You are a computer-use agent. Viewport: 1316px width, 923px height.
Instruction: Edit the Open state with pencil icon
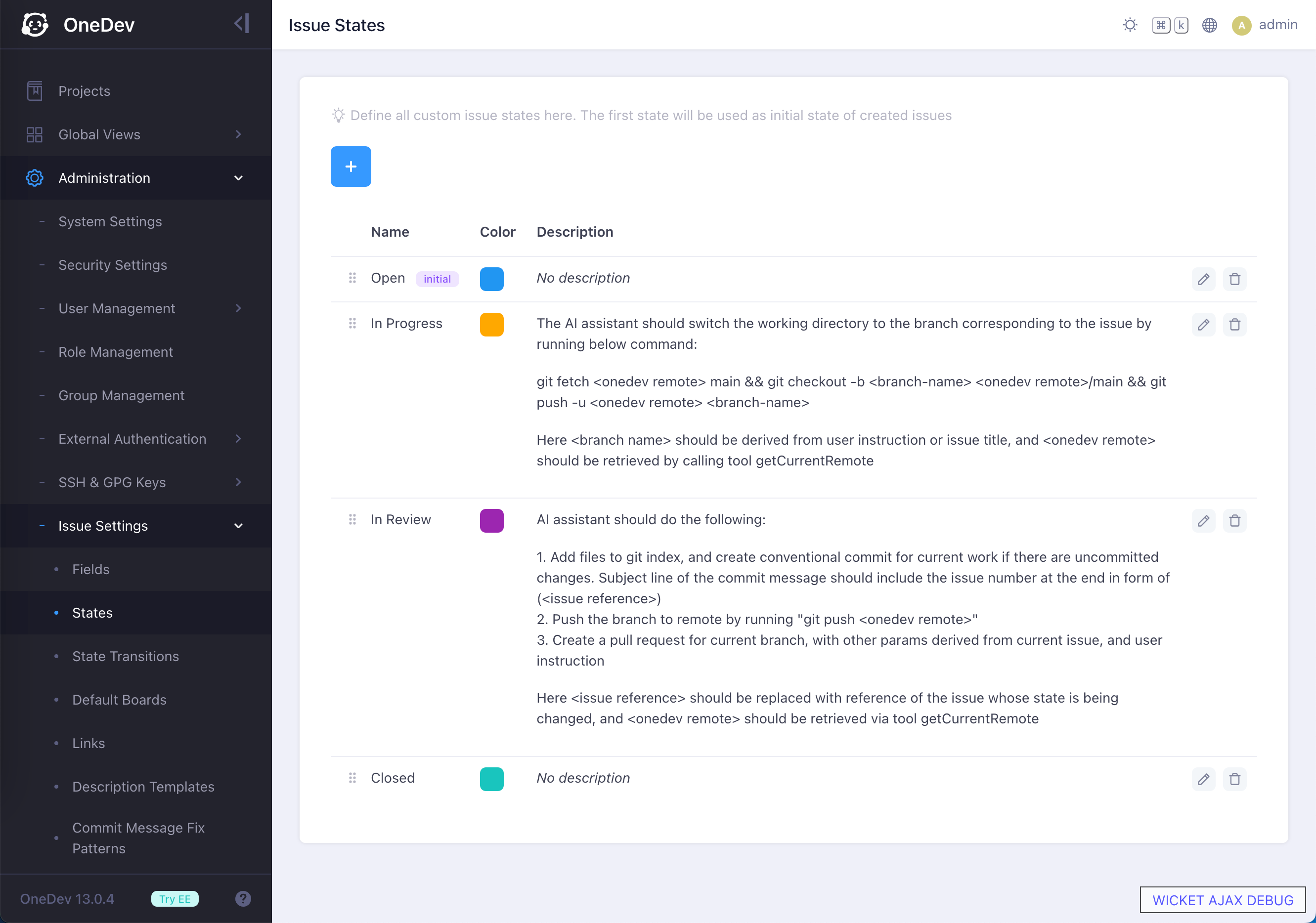tap(1203, 279)
